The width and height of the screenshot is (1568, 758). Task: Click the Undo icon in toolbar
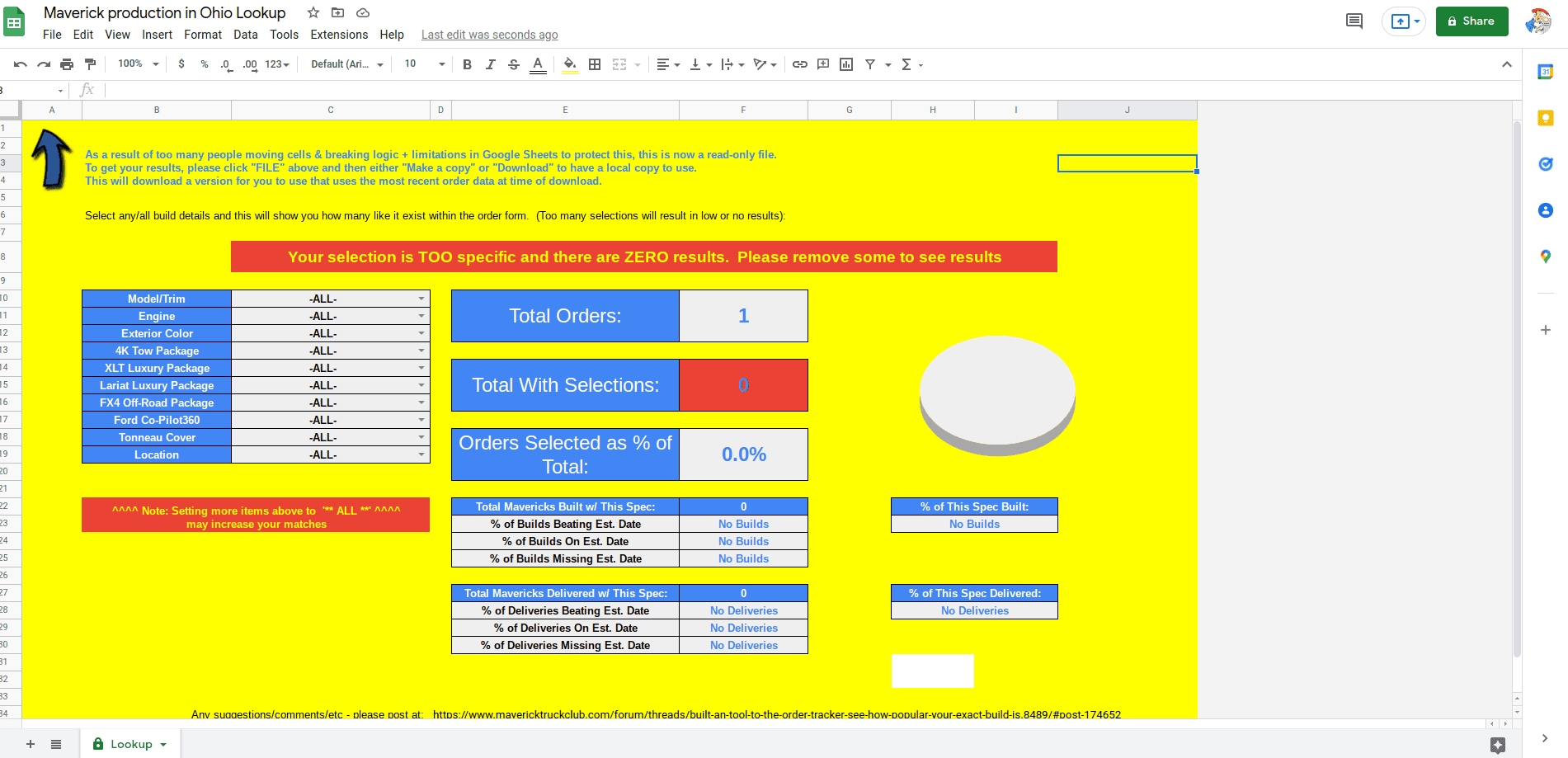tap(21, 64)
